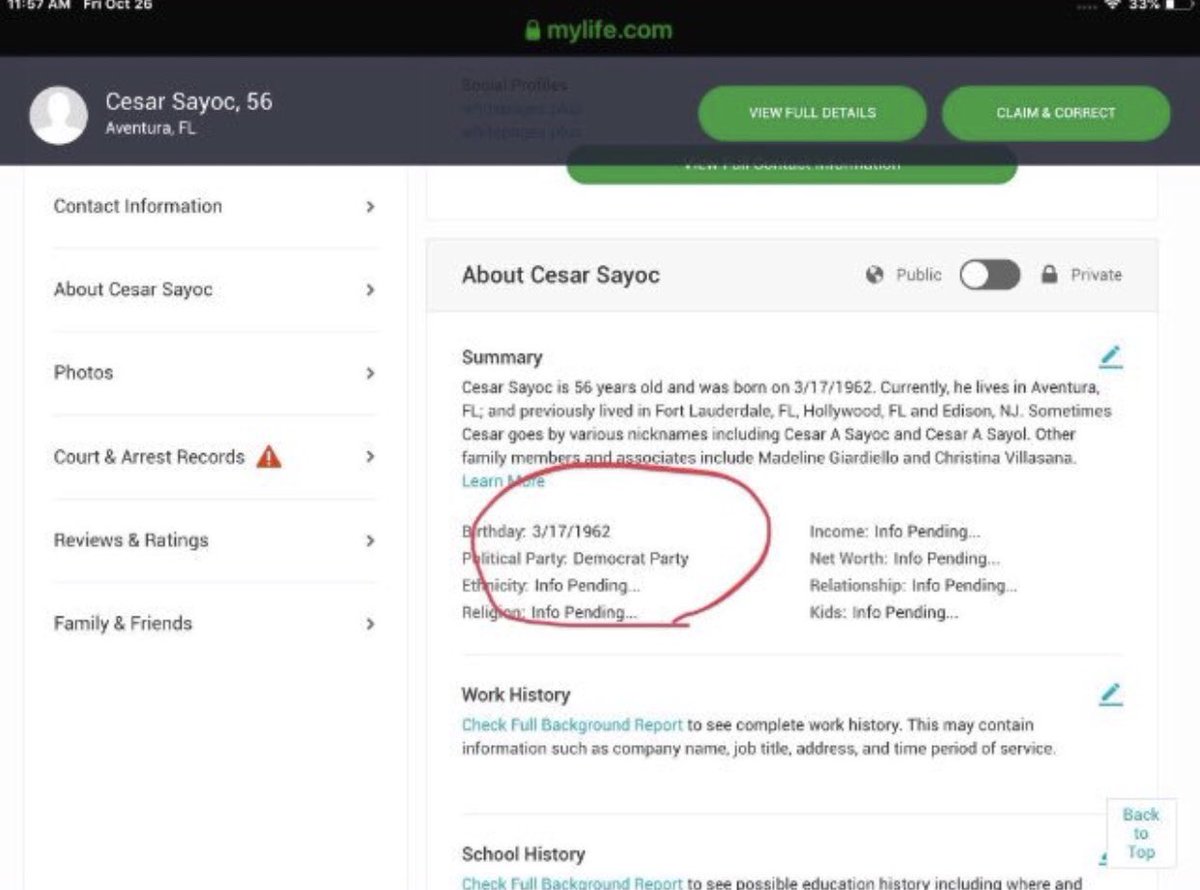Click the Back to Top button
This screenshot has width=1200, height=890.
(x=1141, y=834)
